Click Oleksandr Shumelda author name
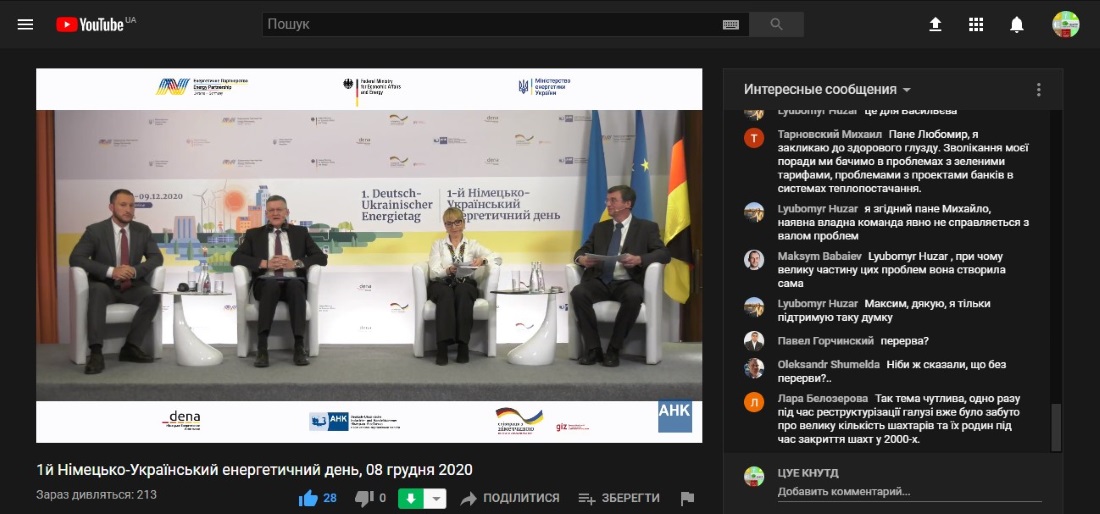 827,365
